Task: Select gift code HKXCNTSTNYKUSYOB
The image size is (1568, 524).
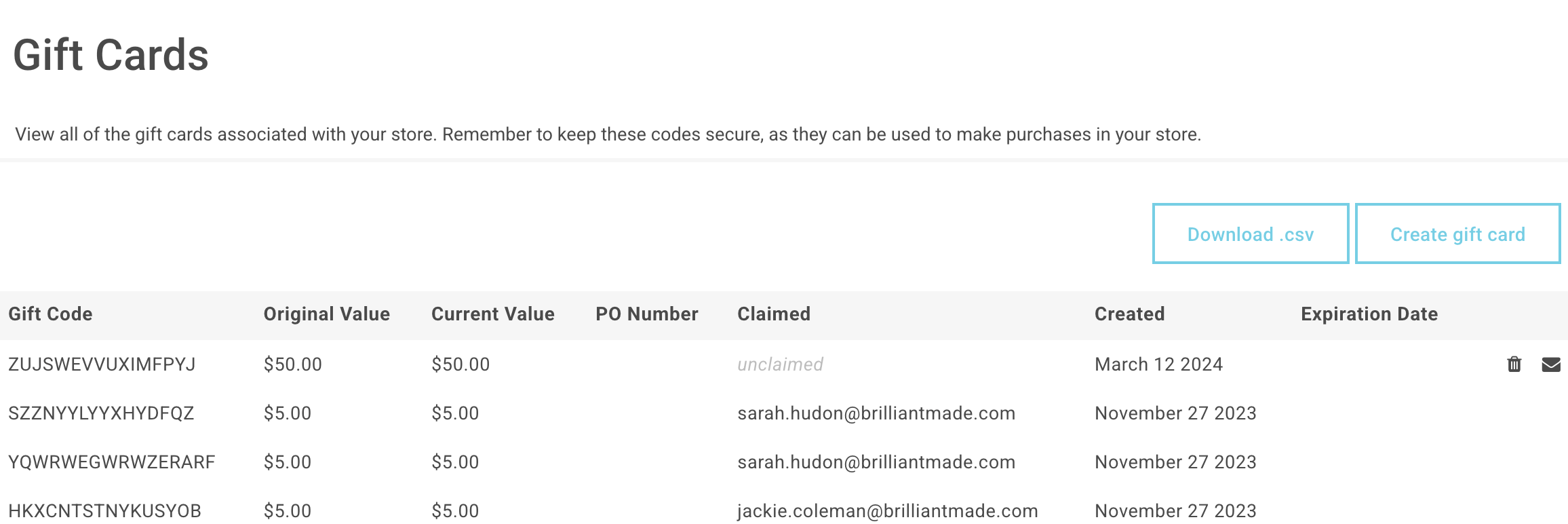Action: click(x=104, y=510)
